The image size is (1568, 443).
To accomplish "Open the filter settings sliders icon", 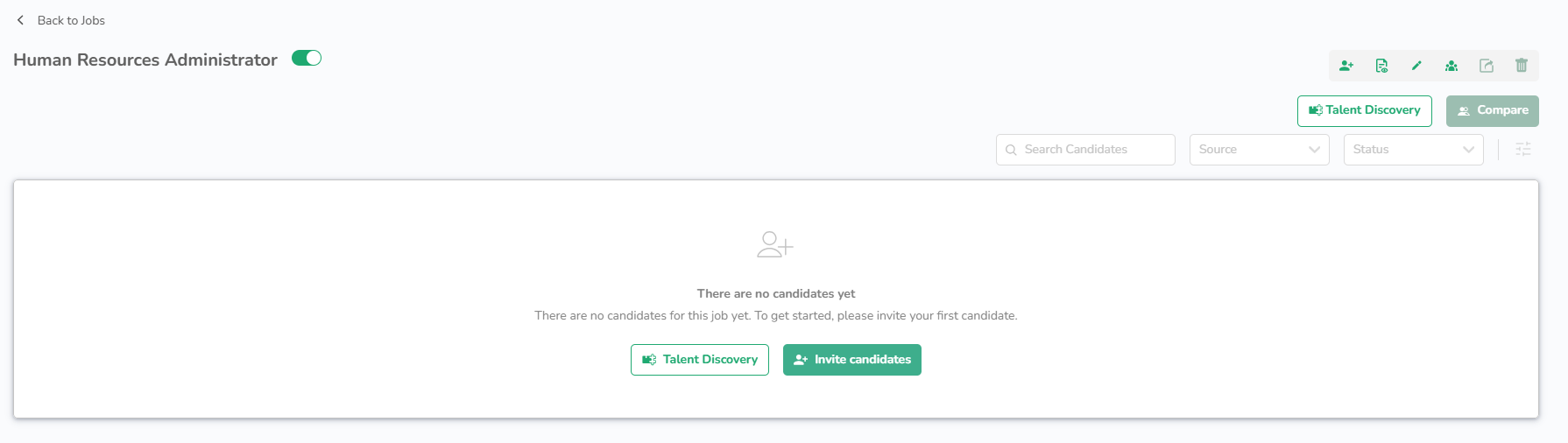I will (1523, 150).
